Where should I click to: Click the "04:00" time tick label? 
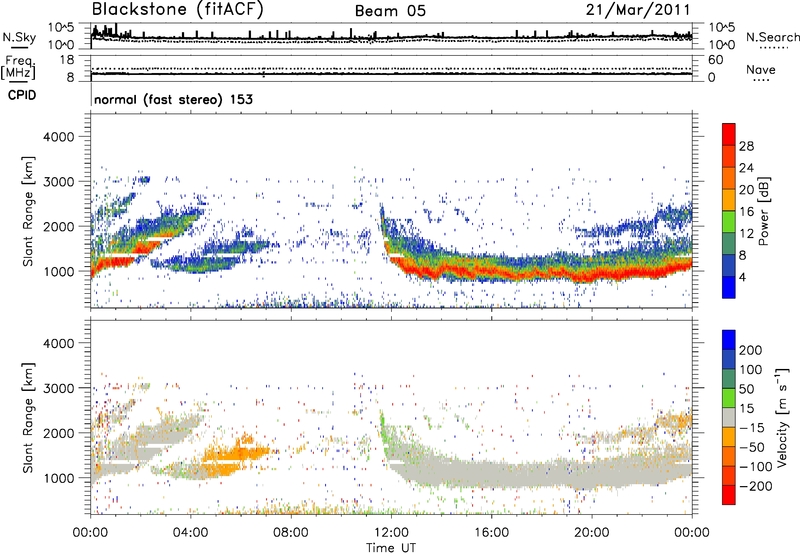point(190,533)
